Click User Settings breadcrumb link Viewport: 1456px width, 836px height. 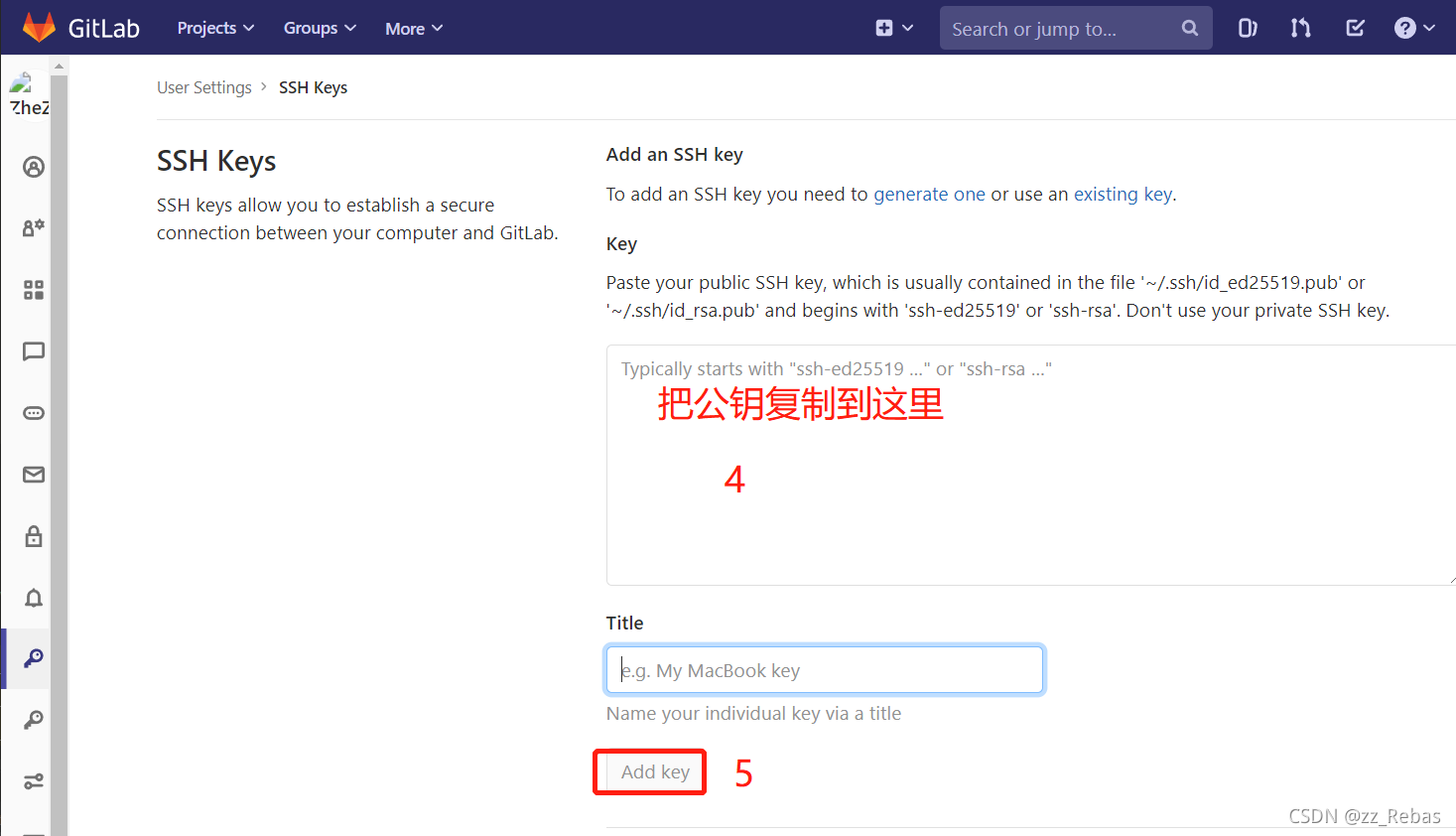[204, 87]
